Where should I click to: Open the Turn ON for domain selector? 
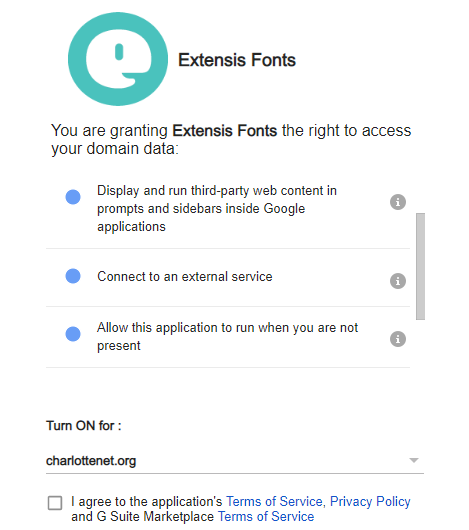point(235,461)
